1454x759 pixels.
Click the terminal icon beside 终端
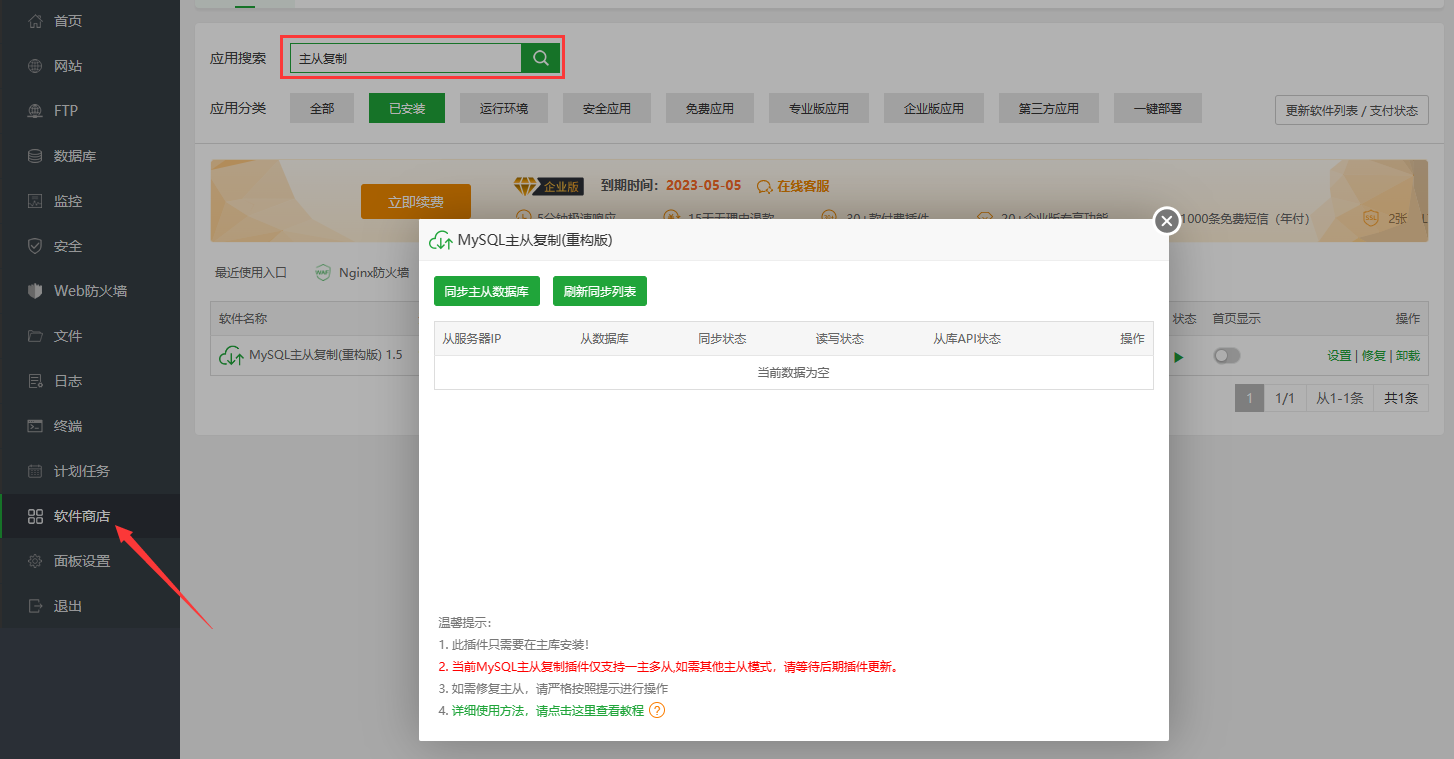[x=35, y=426]
